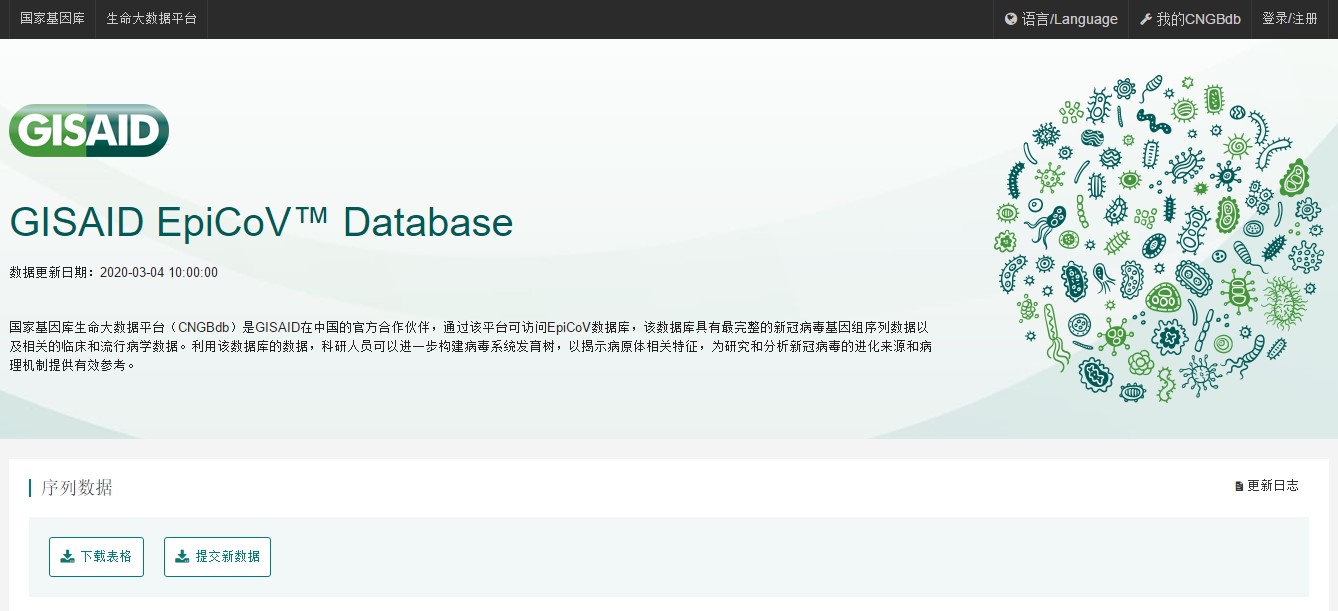The image size is (1338, 611).
Task: Click the globe icon next to 语言/Language
Action: [1011, 18]
